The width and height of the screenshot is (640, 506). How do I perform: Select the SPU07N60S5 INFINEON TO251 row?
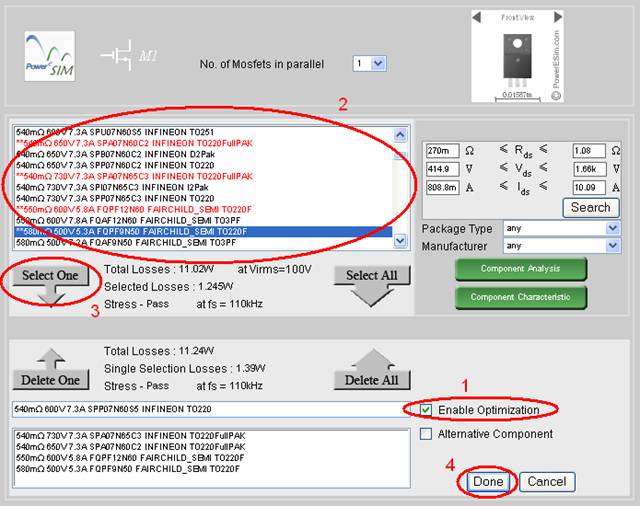tap(203, 132)
